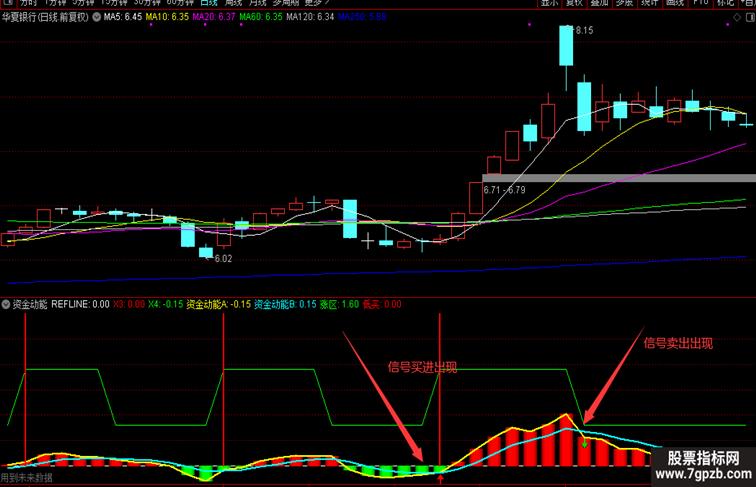Click the magenta MA20: 6.37 label
The width and height of the screenshot is (756, 487).
[214, 17]
